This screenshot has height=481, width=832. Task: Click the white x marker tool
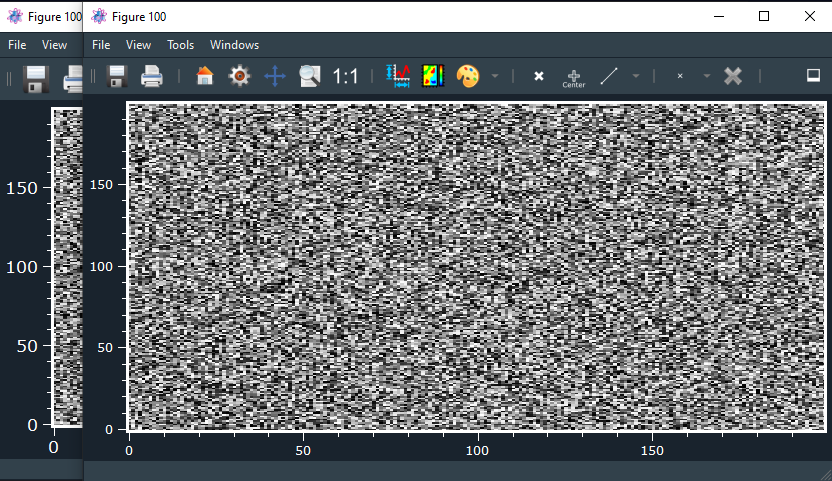click(539, 76)
